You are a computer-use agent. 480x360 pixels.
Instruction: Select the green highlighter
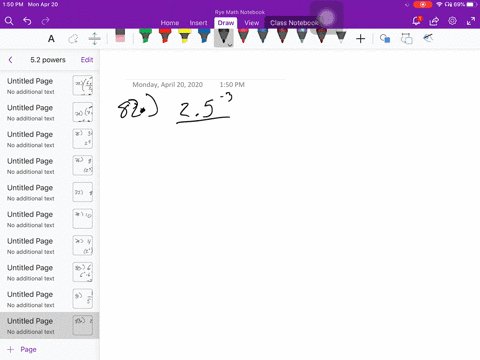pos(145,36)
